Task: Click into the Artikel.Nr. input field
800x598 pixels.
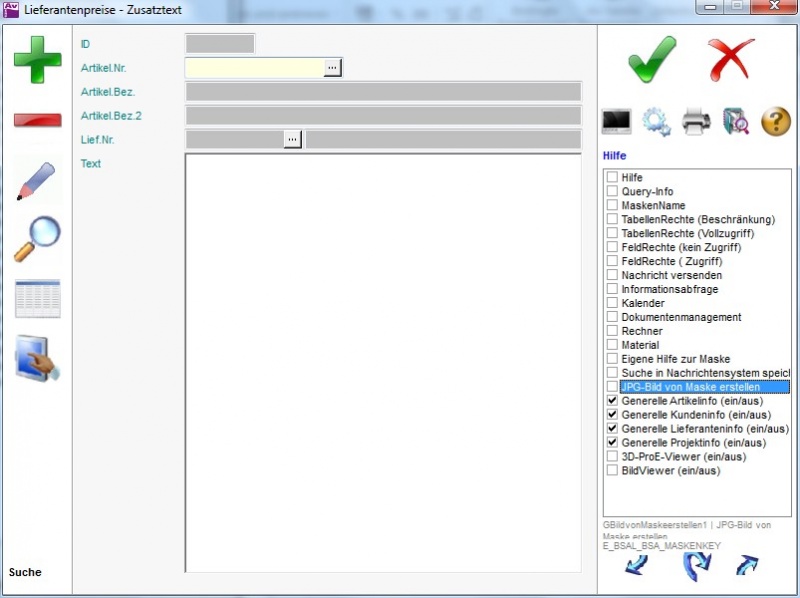Action: 254,67
